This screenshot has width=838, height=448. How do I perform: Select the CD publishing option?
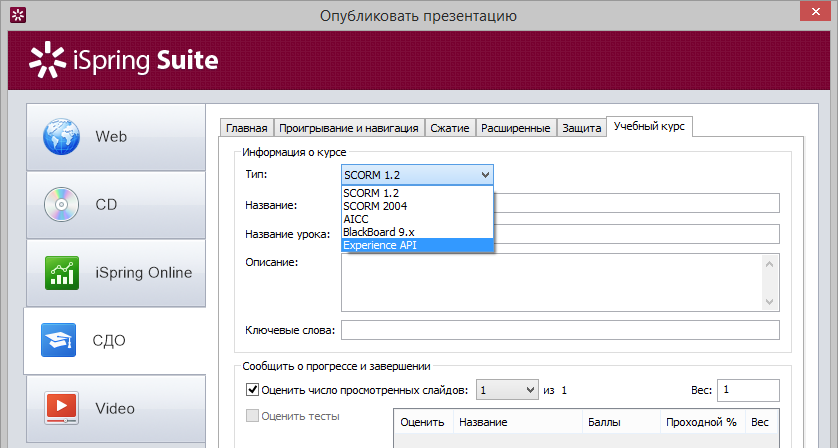116,205
